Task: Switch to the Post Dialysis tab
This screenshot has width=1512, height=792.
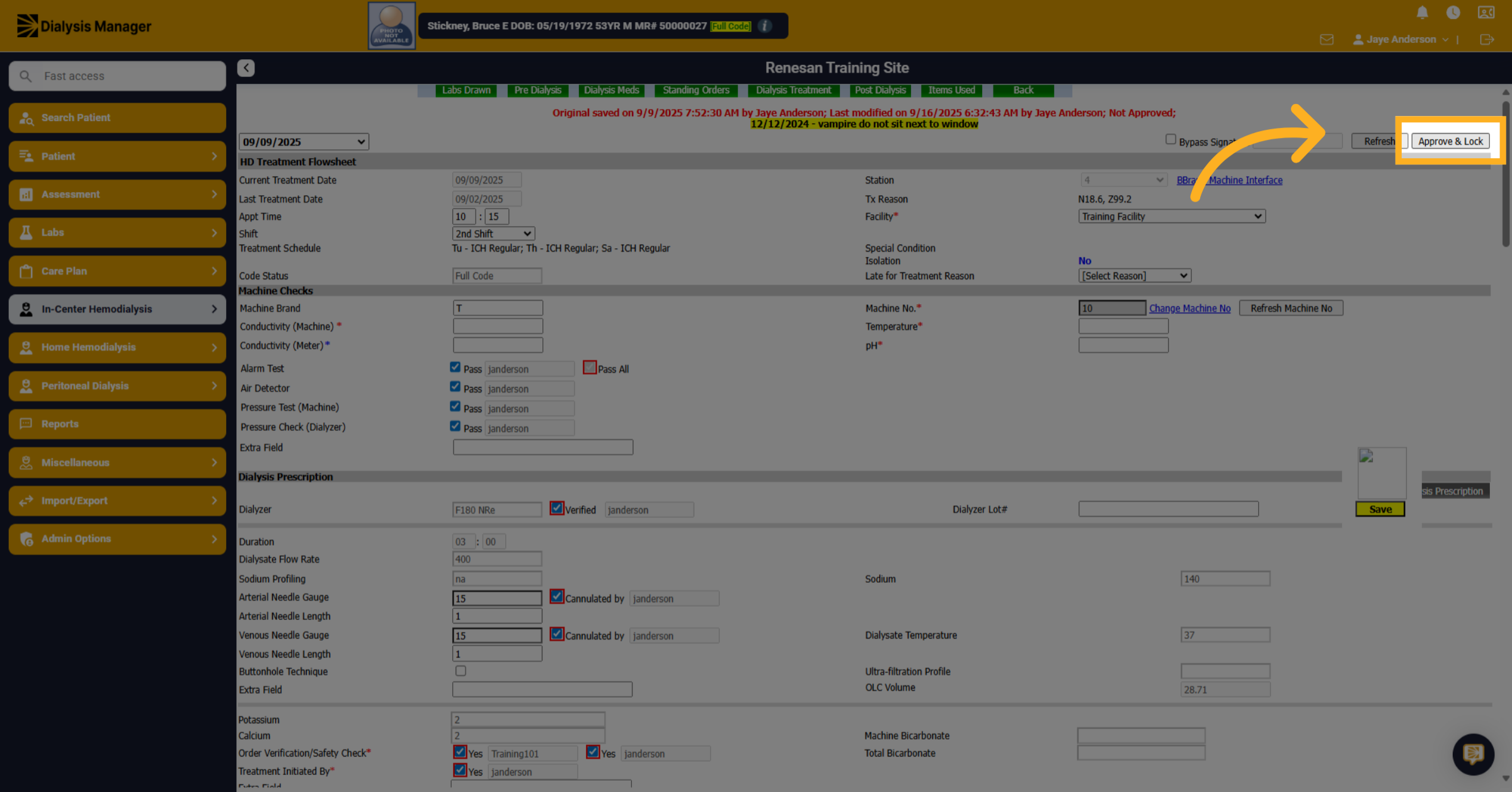Action: coord(880,90)
